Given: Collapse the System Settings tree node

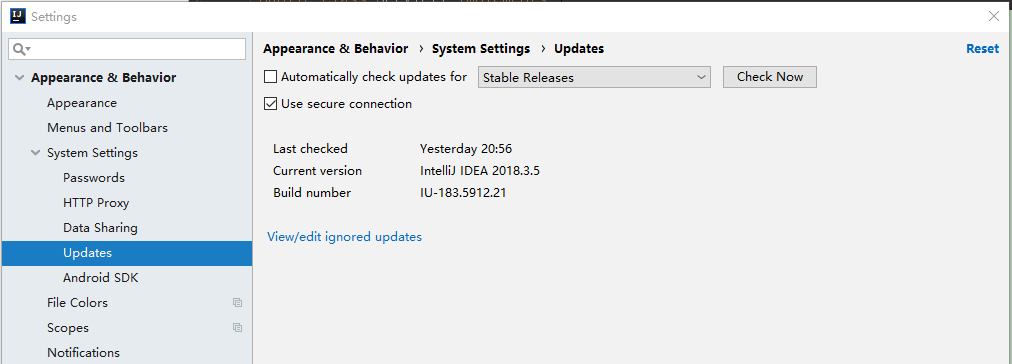Looking at the screenshot, I should (x=35, y=153).
